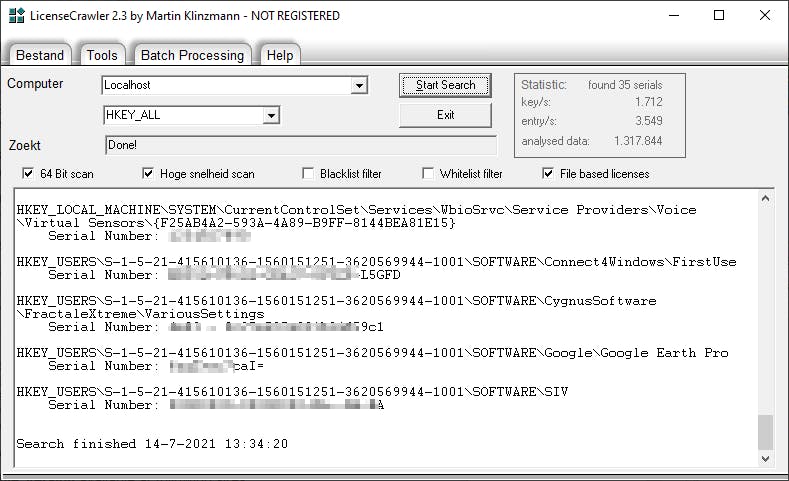Image resolution: width=789 pixels, height=481 pixels.
Task: Switch to the Tools tab
Action: pyautogui.click(x=101, y=55)
